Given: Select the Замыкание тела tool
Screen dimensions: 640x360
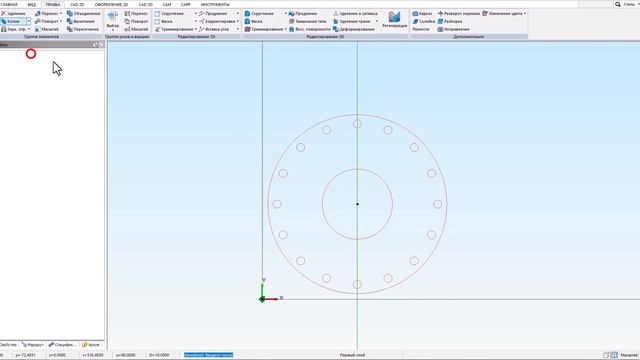Looking at the screenshot, I should [x=307, y=21].
